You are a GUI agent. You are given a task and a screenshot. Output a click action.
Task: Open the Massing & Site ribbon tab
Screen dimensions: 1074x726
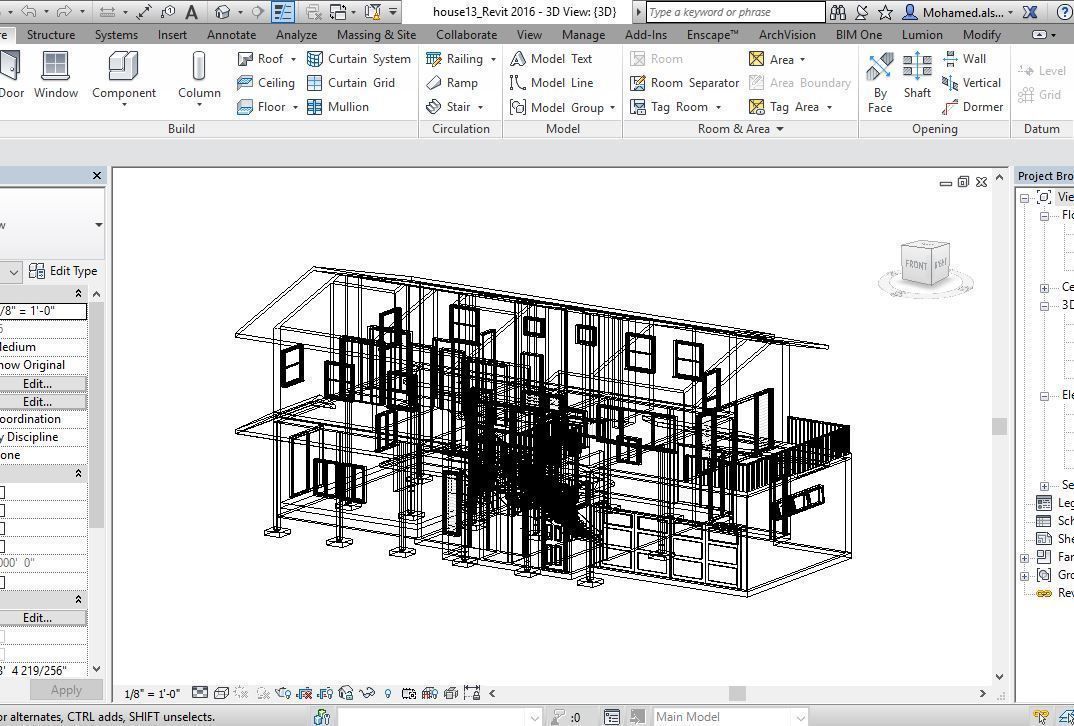coord(377,34)
